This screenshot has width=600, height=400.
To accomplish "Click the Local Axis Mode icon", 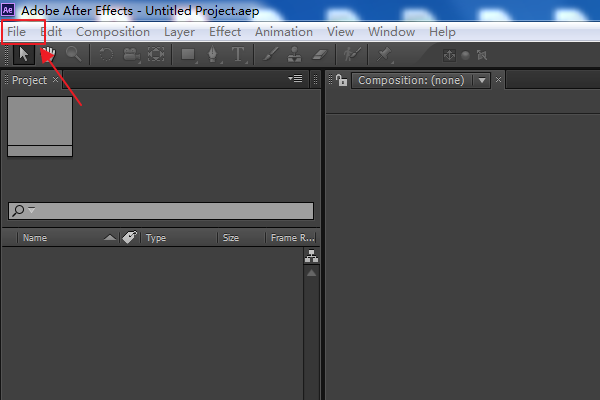I will click(449, 56).
